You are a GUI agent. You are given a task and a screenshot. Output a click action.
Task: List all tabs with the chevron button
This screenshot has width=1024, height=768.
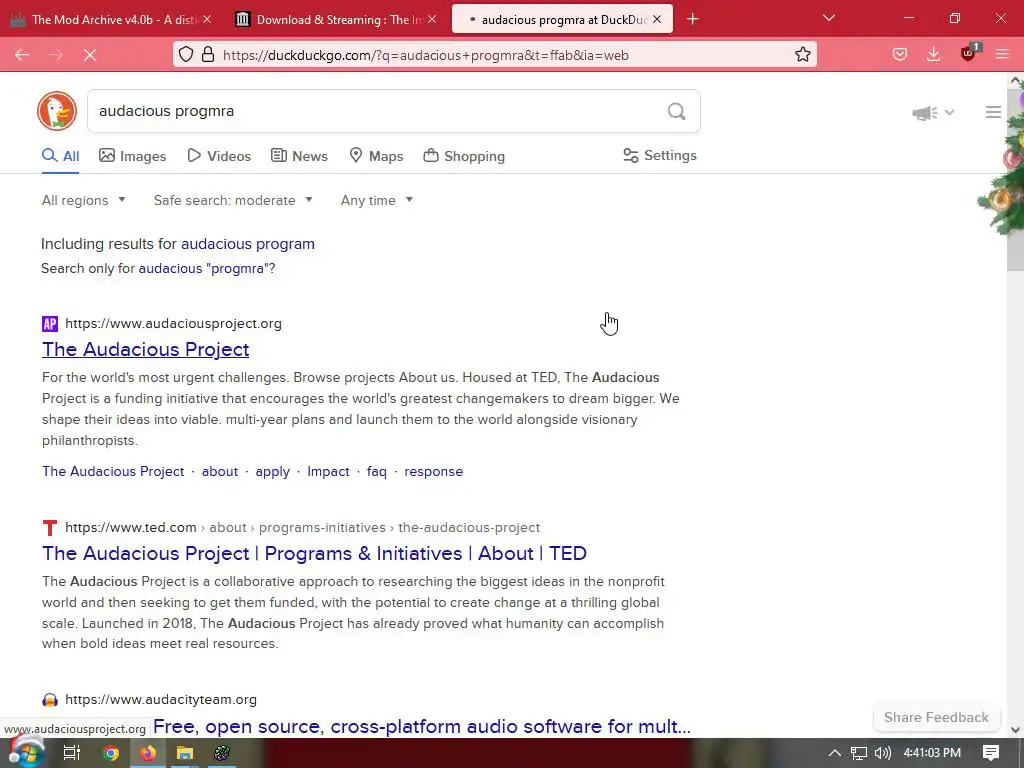[x=829, y=18]
